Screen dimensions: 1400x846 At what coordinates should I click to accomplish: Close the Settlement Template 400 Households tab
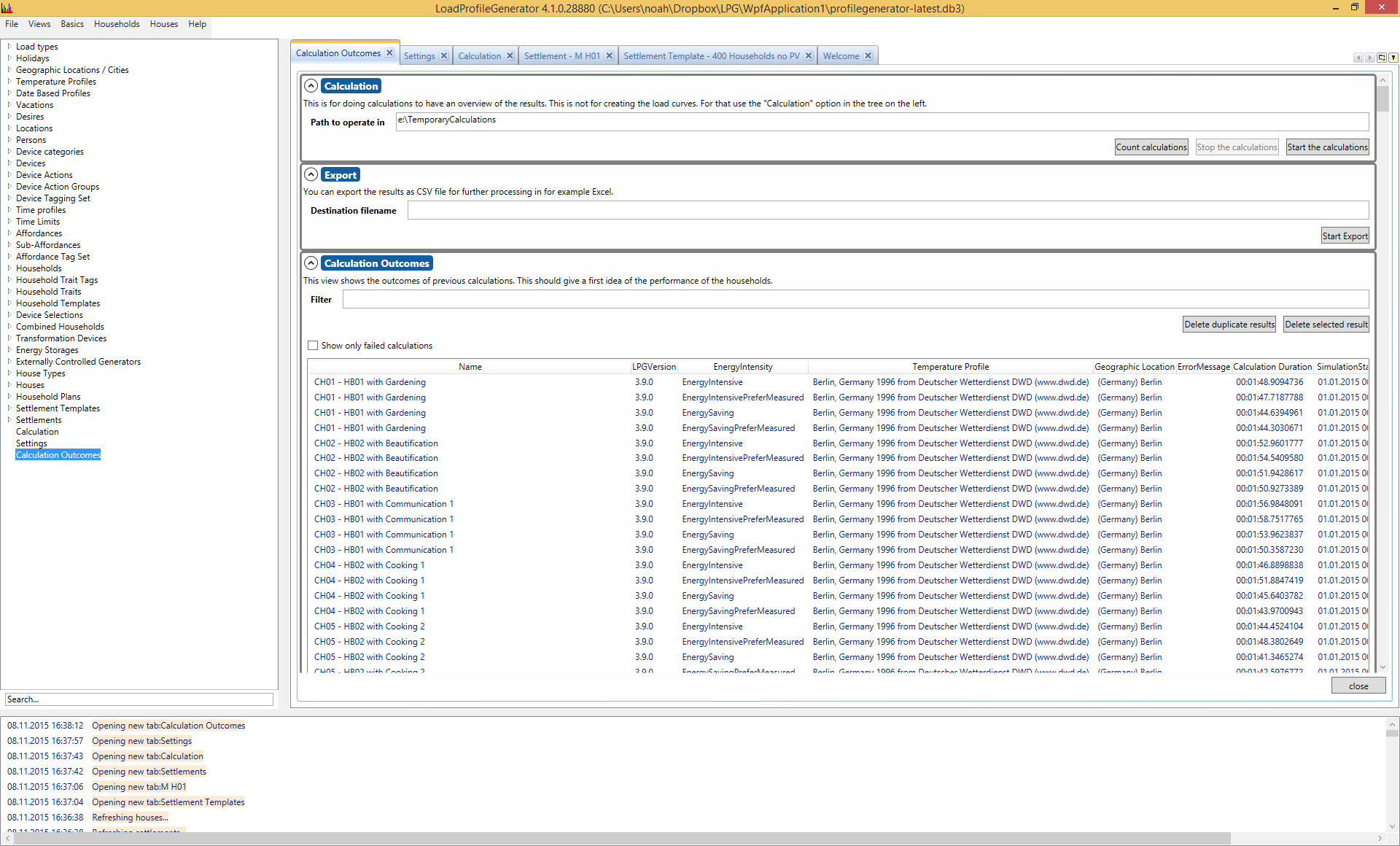[808, 56]
